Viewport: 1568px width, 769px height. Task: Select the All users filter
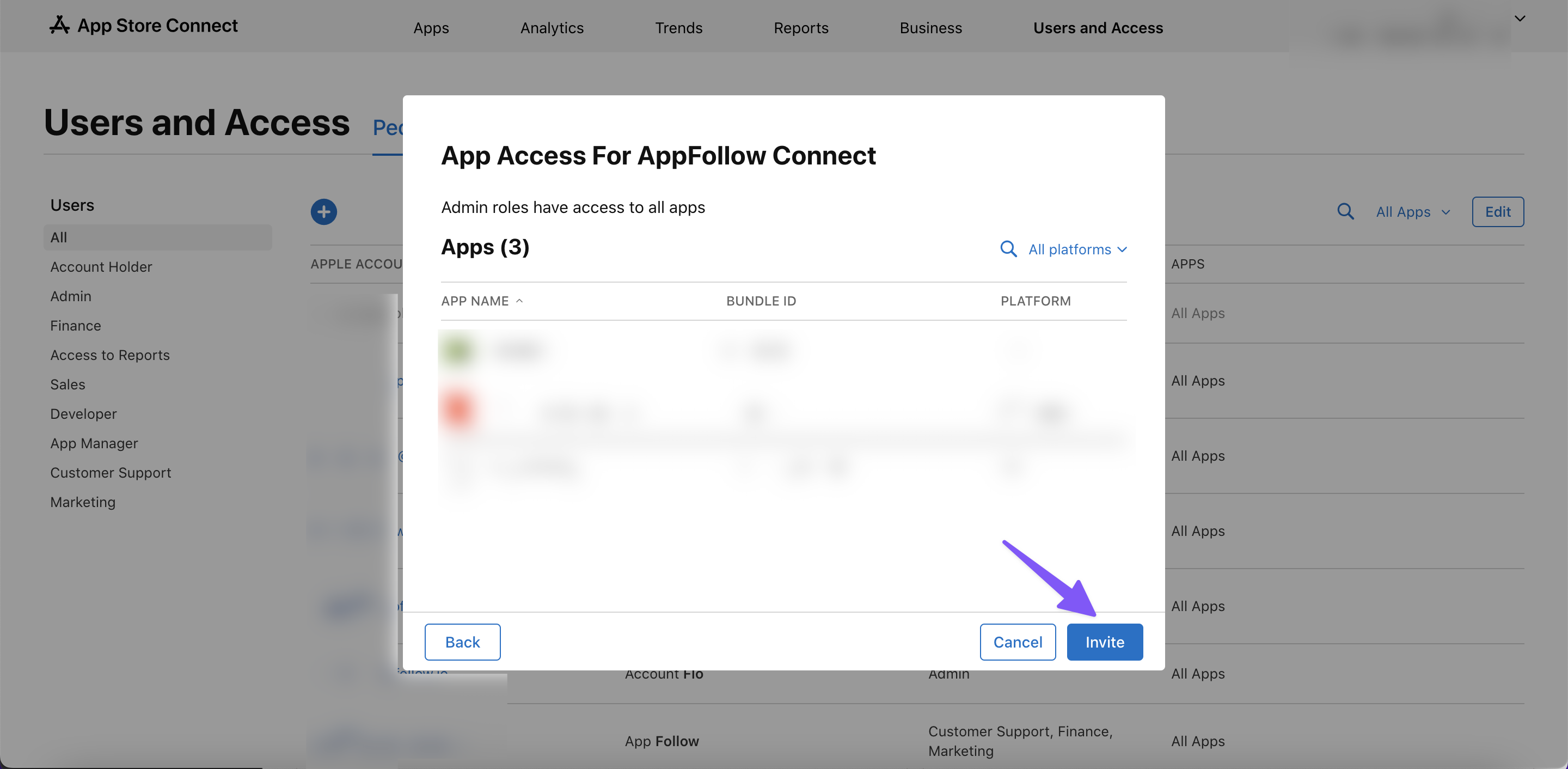tap(158, 237)
